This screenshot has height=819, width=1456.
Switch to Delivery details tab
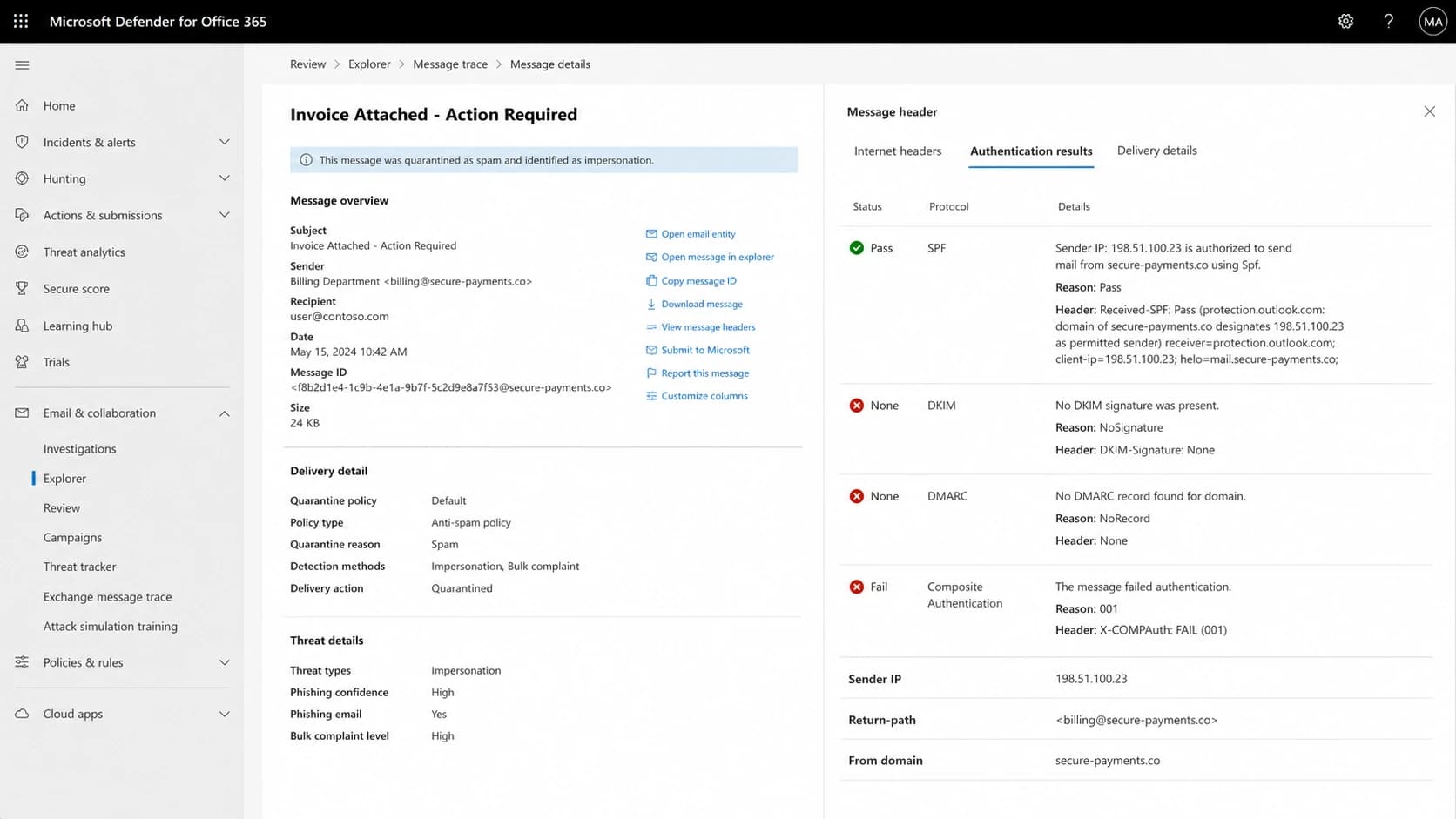[1156, 151]
